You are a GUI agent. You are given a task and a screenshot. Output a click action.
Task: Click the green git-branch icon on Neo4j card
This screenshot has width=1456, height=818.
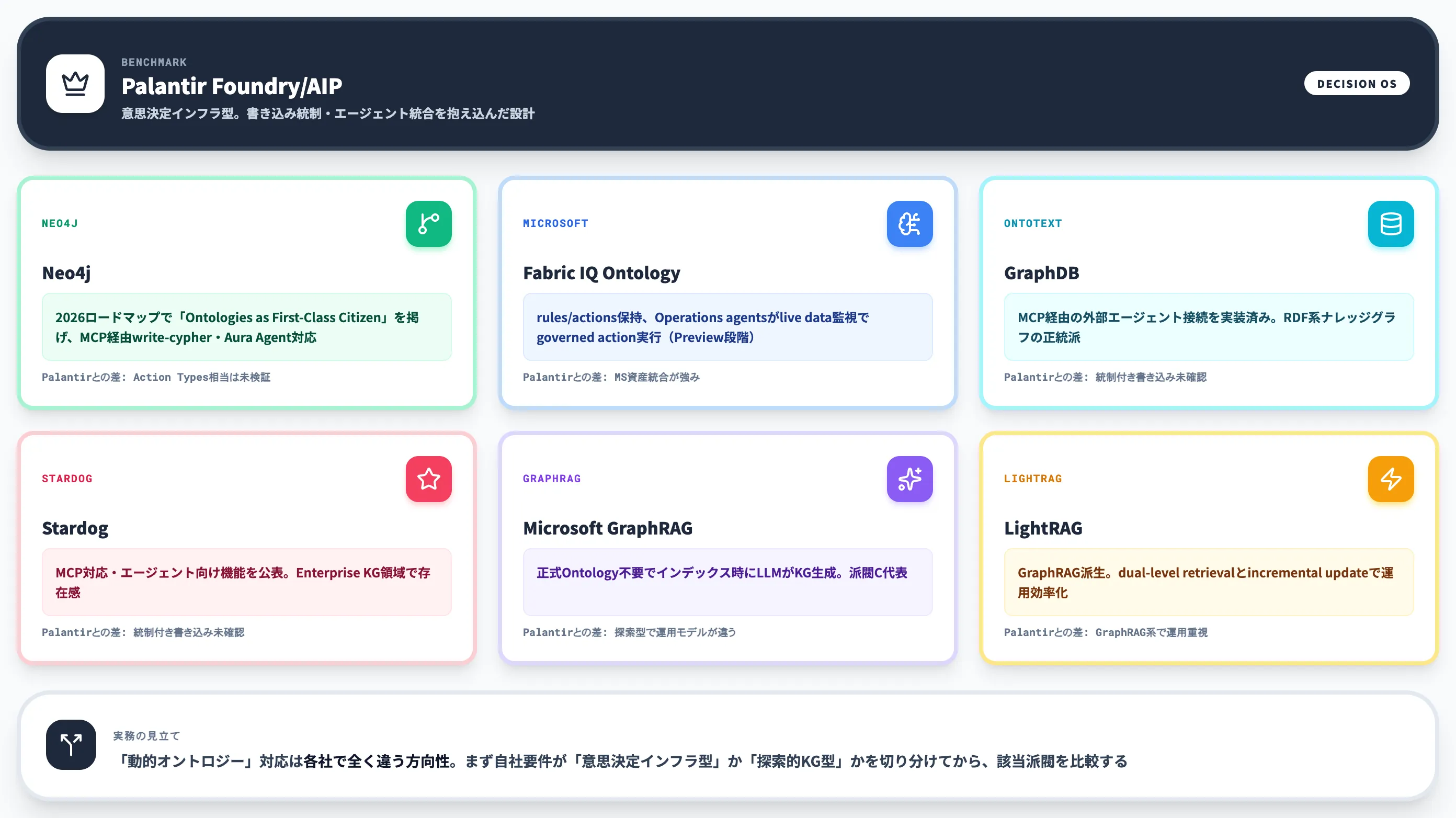[428, 224]
